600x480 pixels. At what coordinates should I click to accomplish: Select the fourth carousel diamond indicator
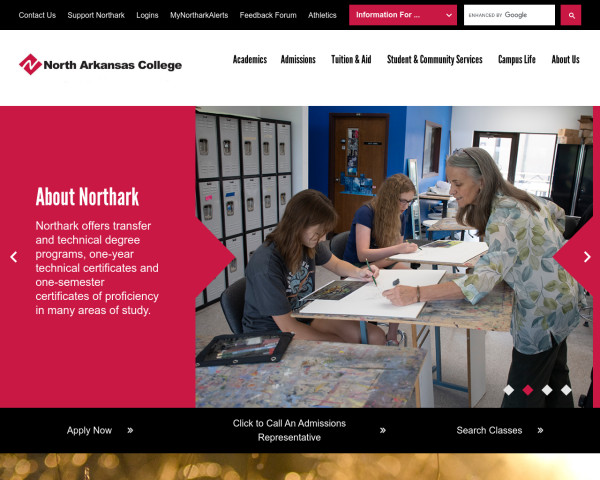[x=566, y=390]
